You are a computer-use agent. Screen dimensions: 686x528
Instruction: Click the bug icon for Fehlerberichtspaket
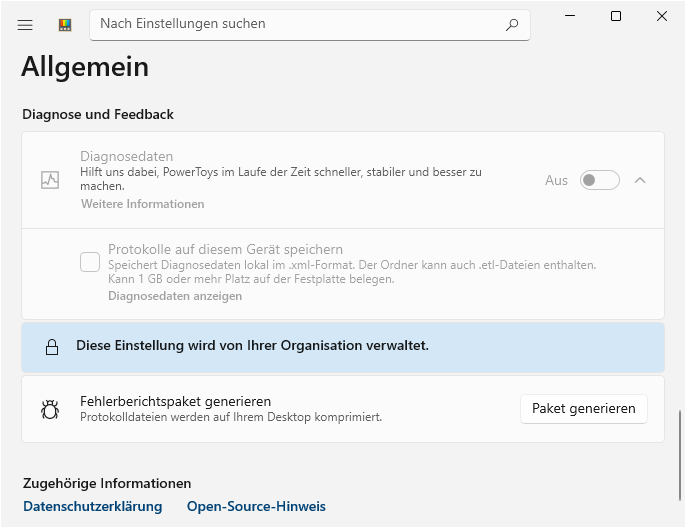[x=50, y=409]
